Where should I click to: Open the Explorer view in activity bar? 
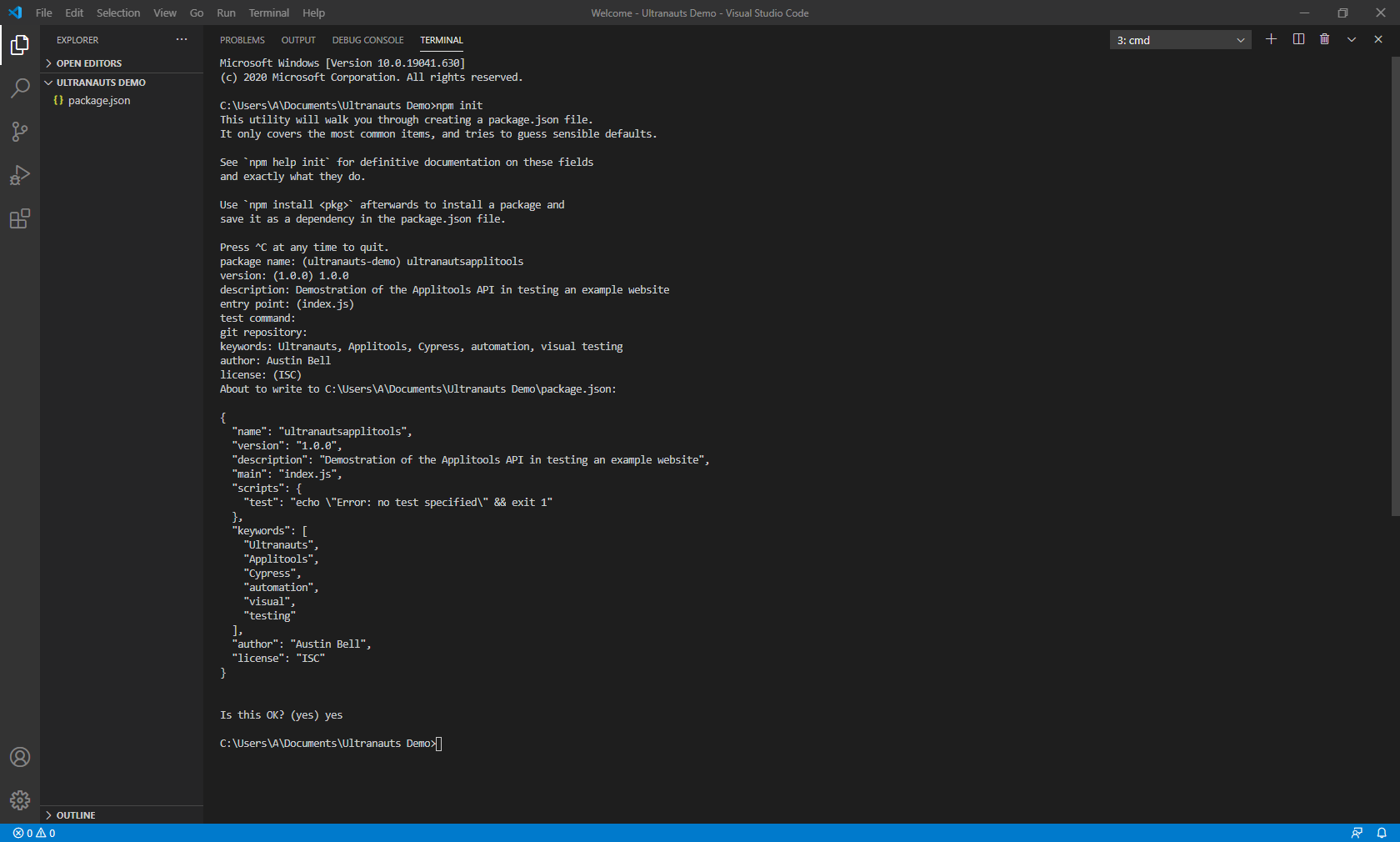(20, 45)
